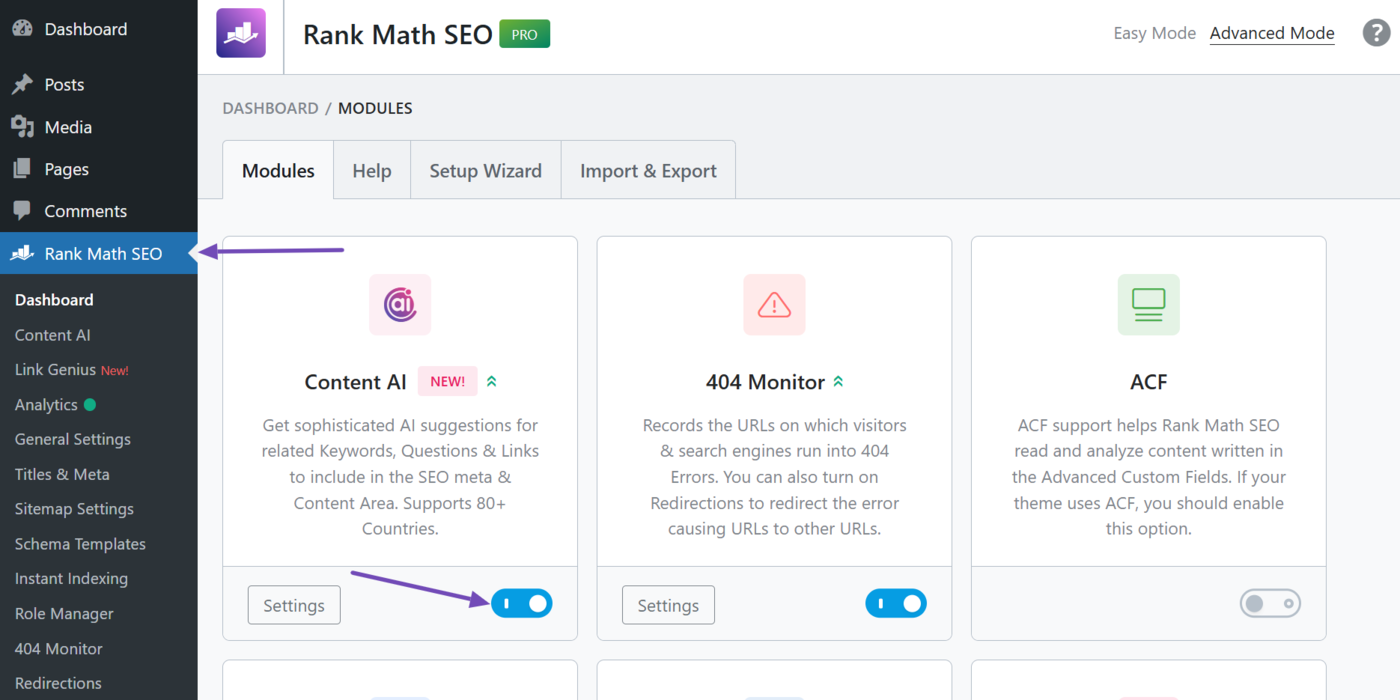
Task: Open Rank Math Dashboard submenu
Action: click(x=54, y=300)
